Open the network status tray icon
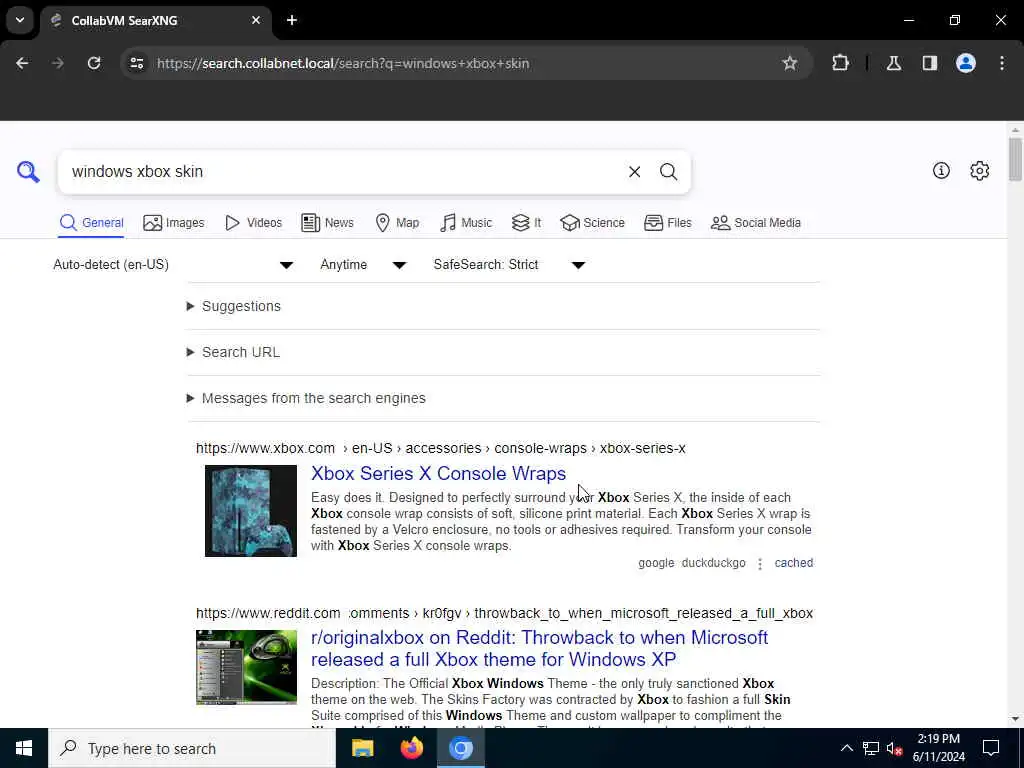Screen dimensions: 1024x768 tap(871, 748)
